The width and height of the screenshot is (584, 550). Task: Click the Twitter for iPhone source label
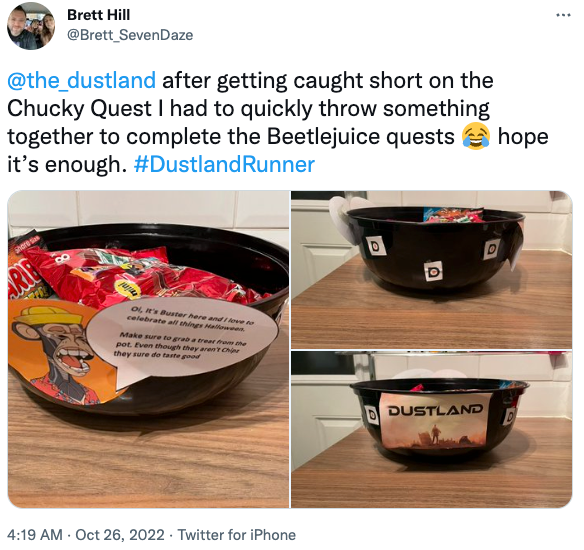[237, 535]
